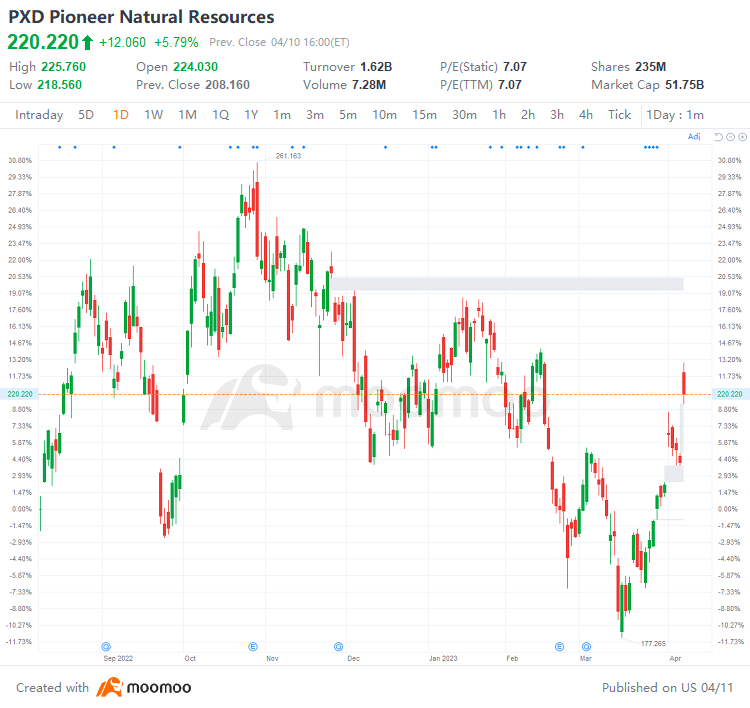Choose the Tick chart view

(619, 114)
